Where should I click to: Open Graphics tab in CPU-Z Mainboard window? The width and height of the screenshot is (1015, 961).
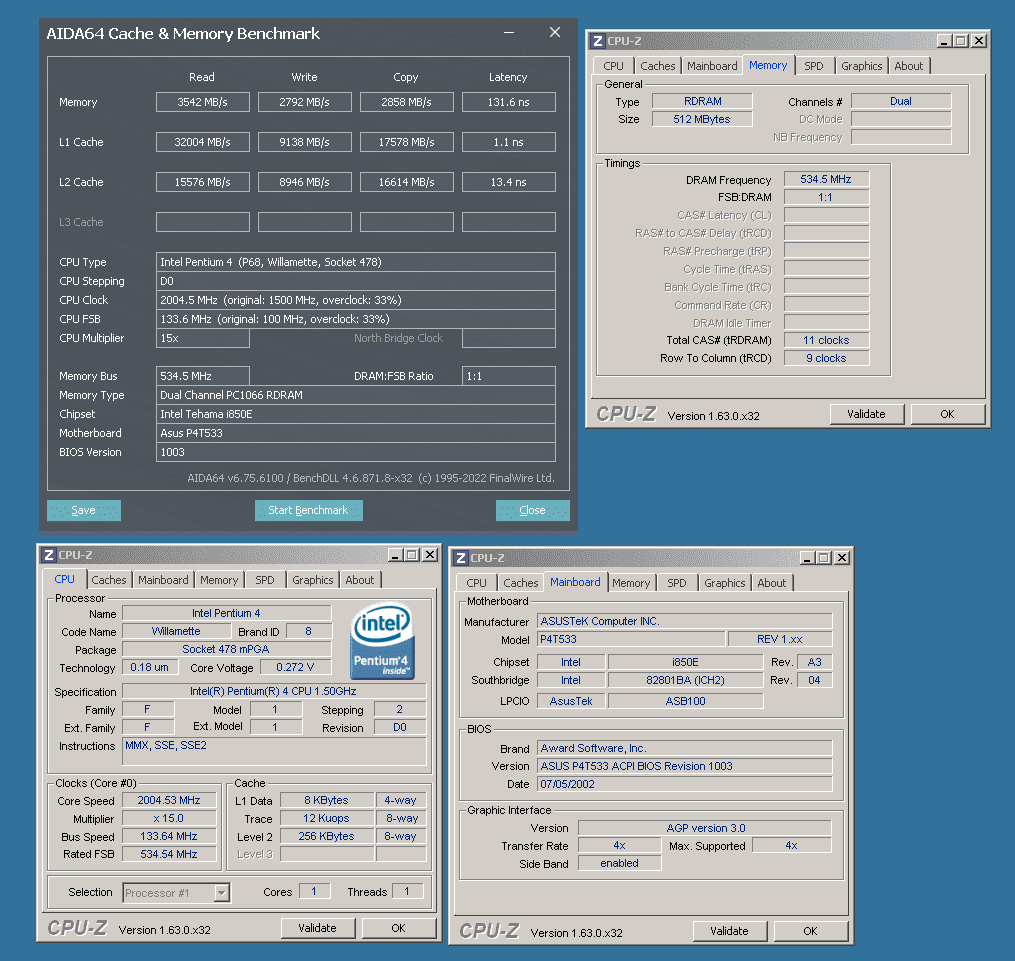[x=724, y=583]
